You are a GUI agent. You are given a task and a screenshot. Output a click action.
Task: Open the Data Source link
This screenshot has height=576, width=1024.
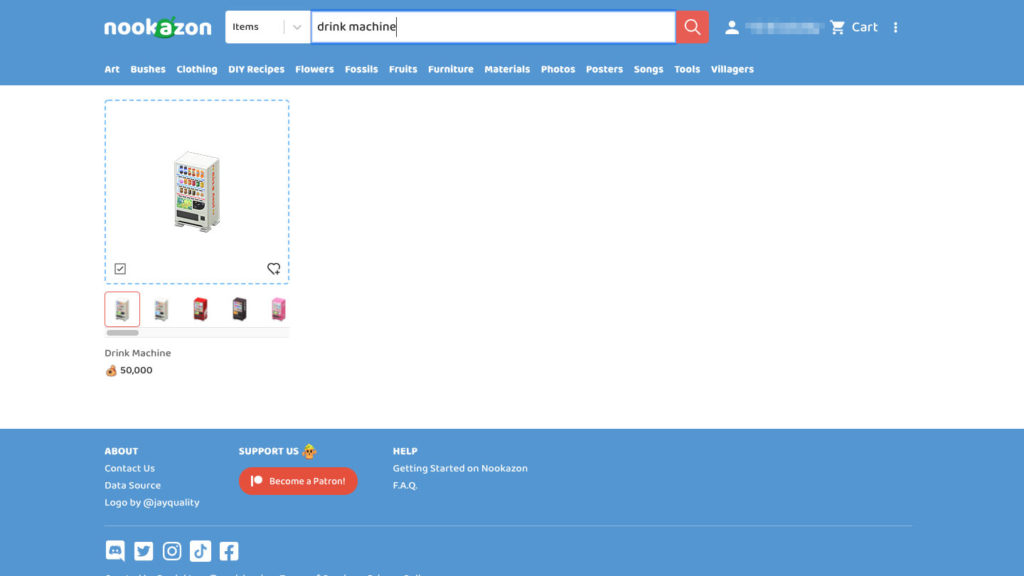point(133,485)
